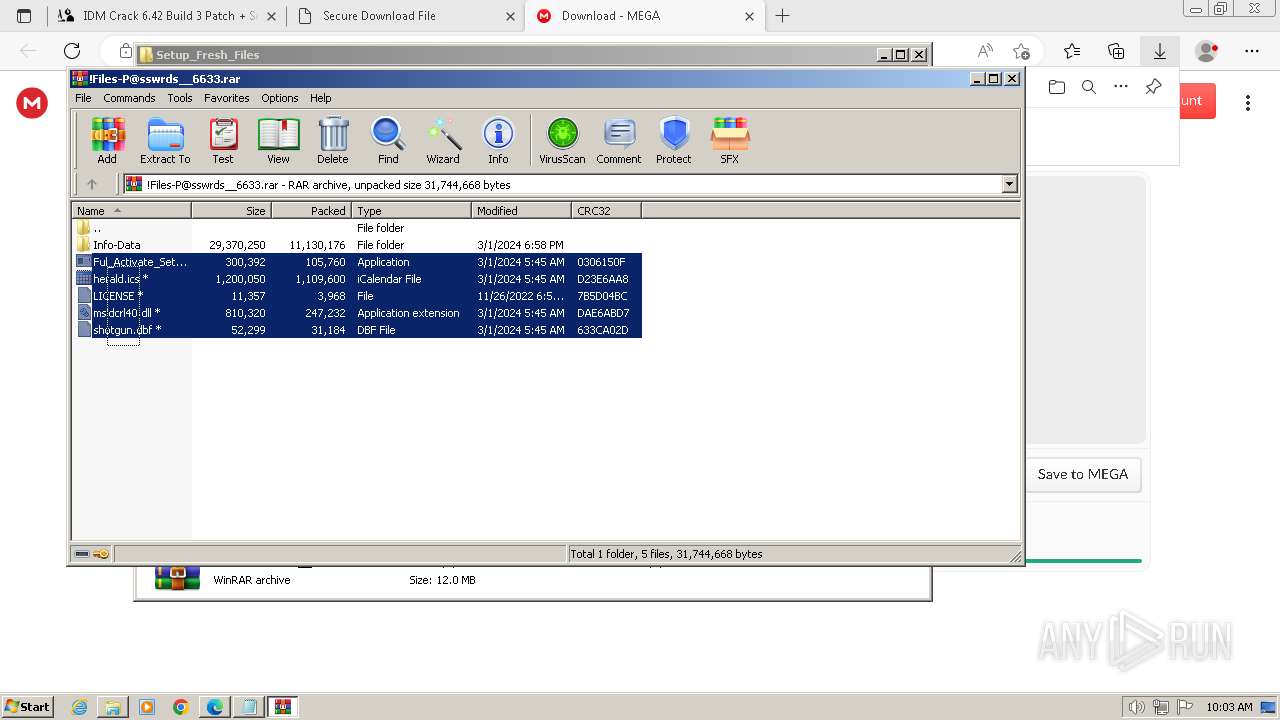
Task: Switch to Download - MEGA tab
Action: (x=645, y=16)
